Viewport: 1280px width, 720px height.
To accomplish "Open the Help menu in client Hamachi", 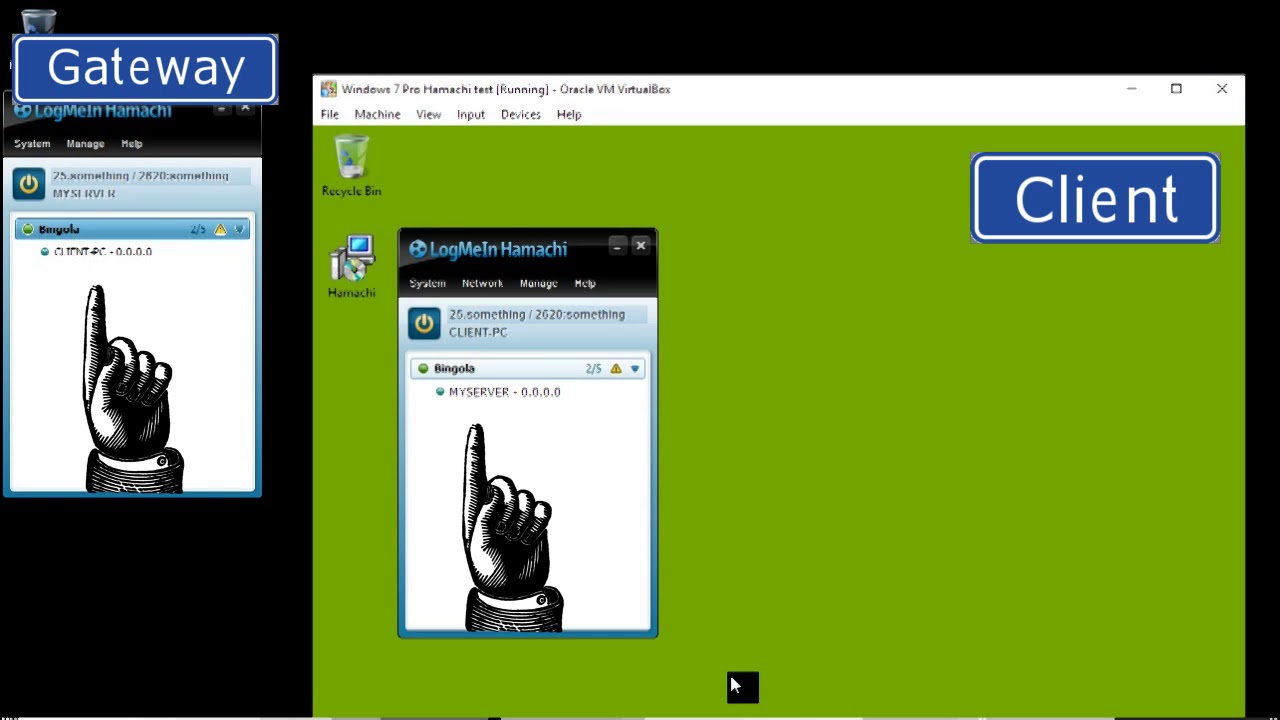I will [585, 283].
